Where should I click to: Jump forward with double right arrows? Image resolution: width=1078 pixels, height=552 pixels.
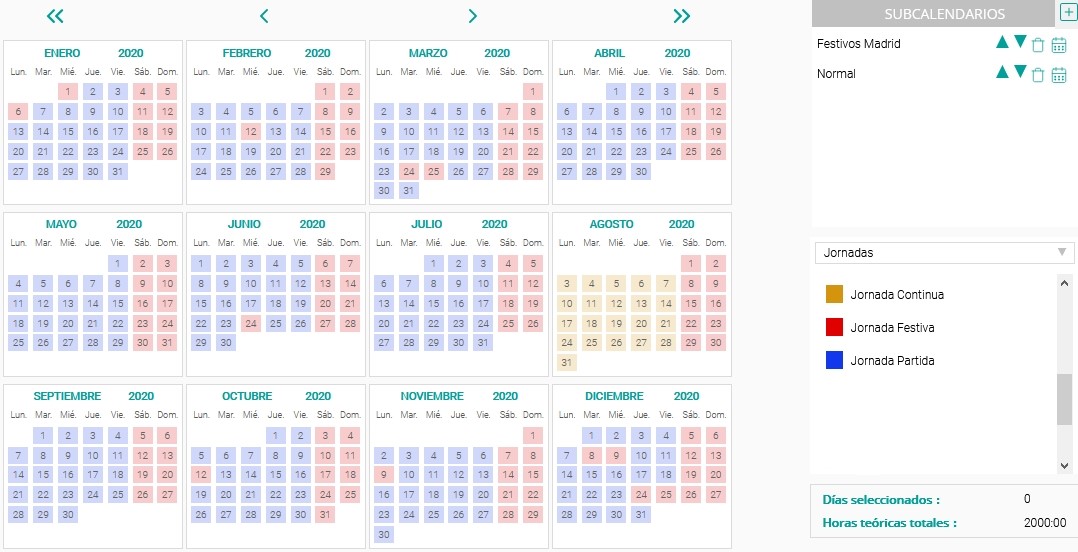point(681,16)
